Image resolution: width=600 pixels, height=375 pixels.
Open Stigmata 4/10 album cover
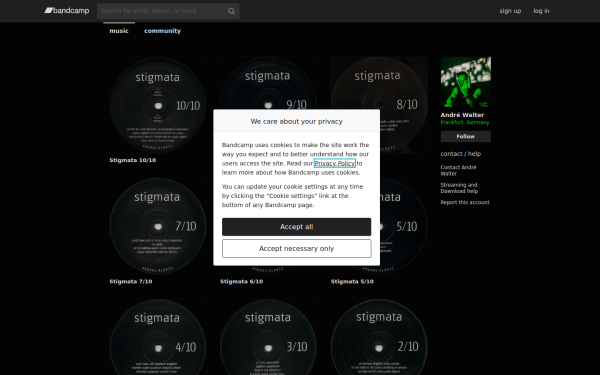158,337
